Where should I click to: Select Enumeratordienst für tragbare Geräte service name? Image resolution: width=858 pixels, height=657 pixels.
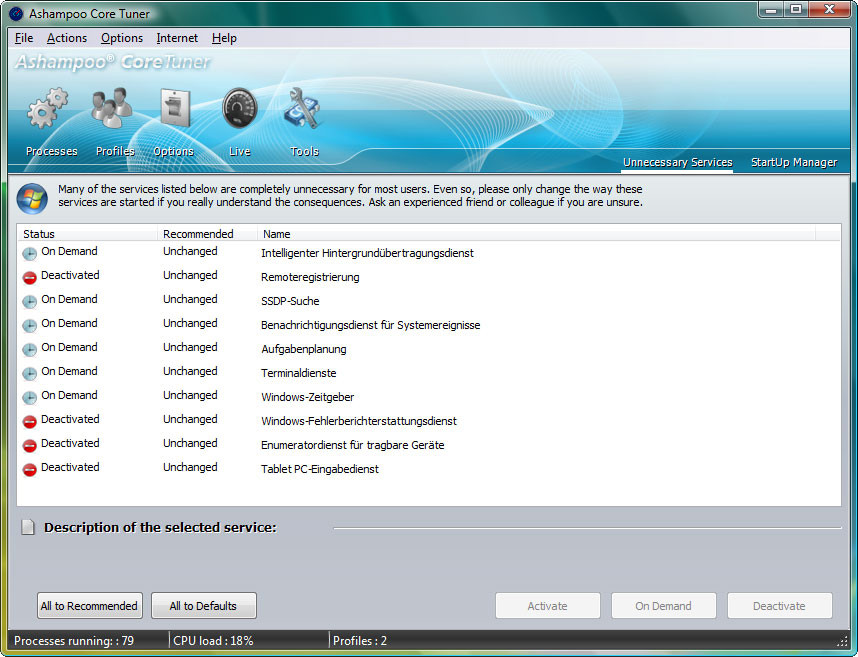(352, 445)
